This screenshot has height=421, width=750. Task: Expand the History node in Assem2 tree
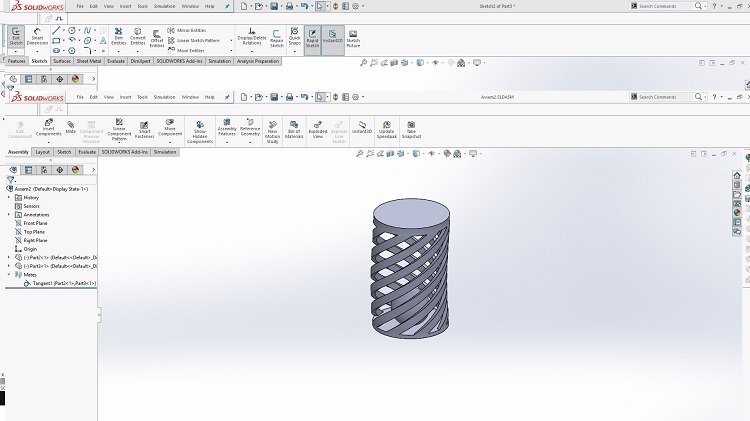pos(9,198)
